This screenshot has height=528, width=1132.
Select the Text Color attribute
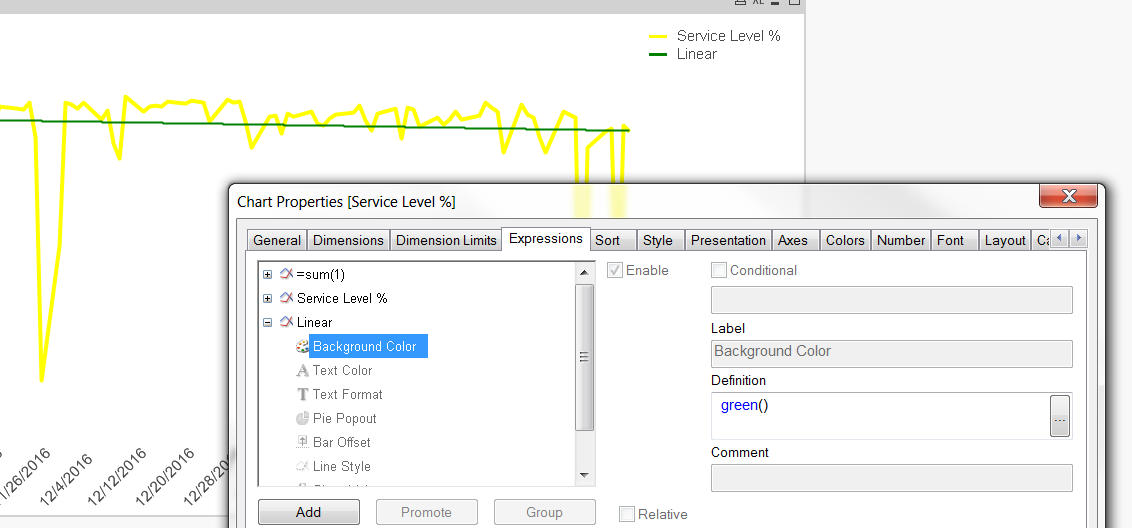point(342,371)
